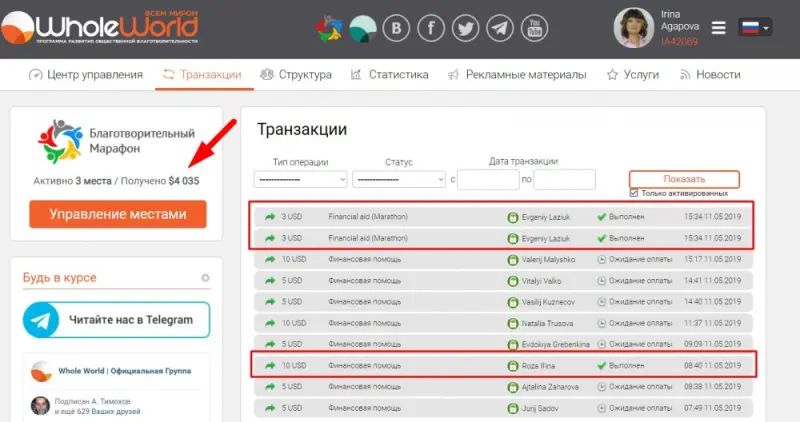Open the teal round globe icon in header
Viewport: 800px width, 422px height.
click(x=363, y=28)
